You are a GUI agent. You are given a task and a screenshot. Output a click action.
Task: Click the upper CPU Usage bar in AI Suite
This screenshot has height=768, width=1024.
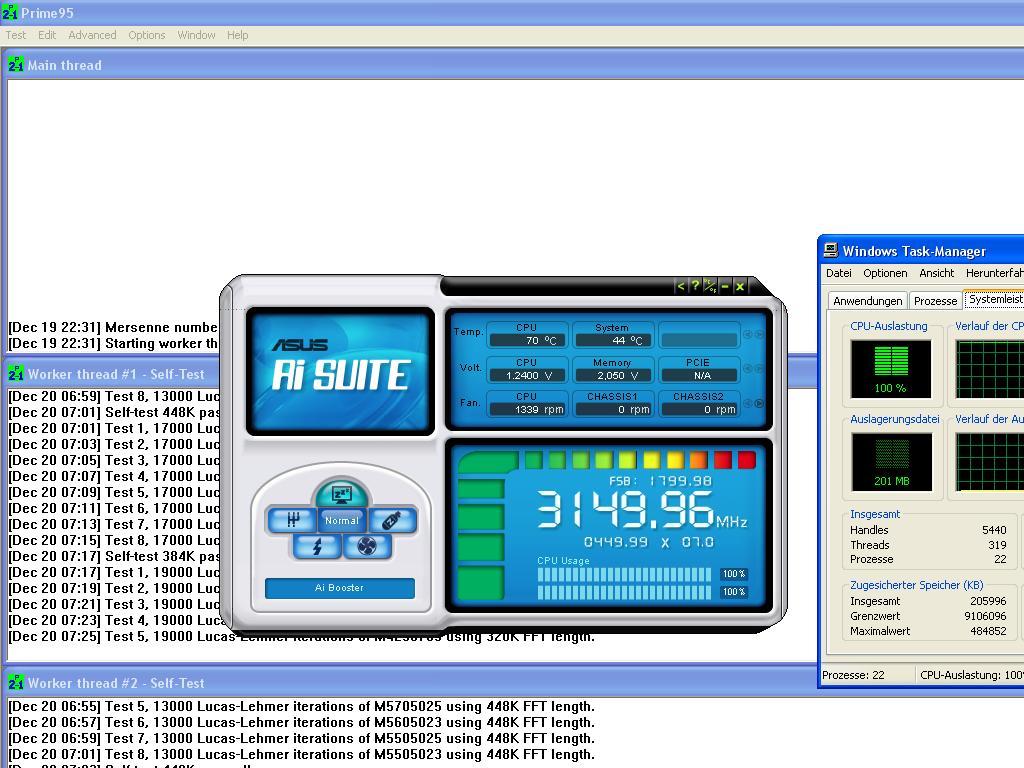[624, 574]
